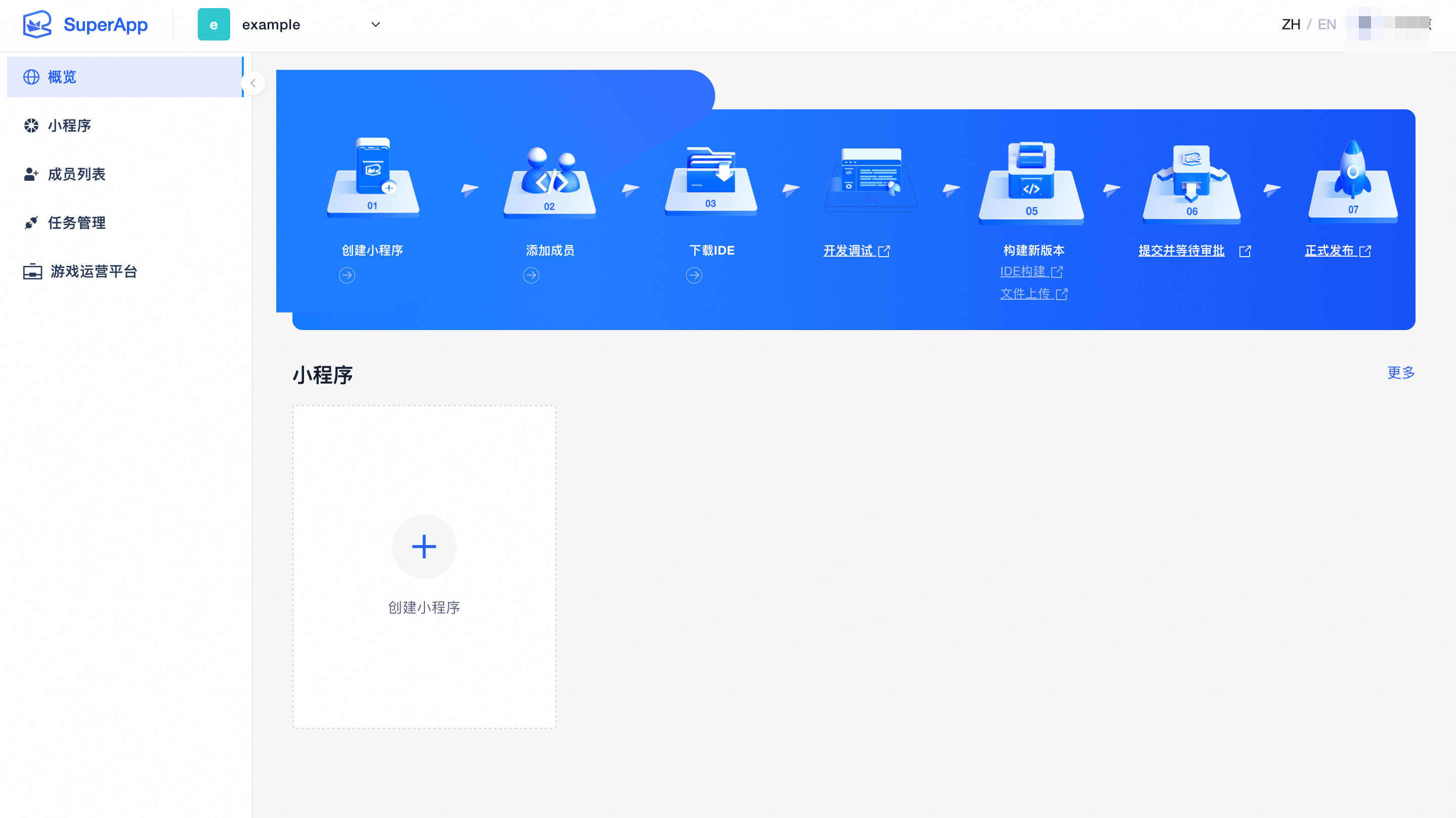Image resolution: width=1456 pixels, height=818 pixels.
Task: Click the 添加成员 step label
Action: [x=550, y=251]
